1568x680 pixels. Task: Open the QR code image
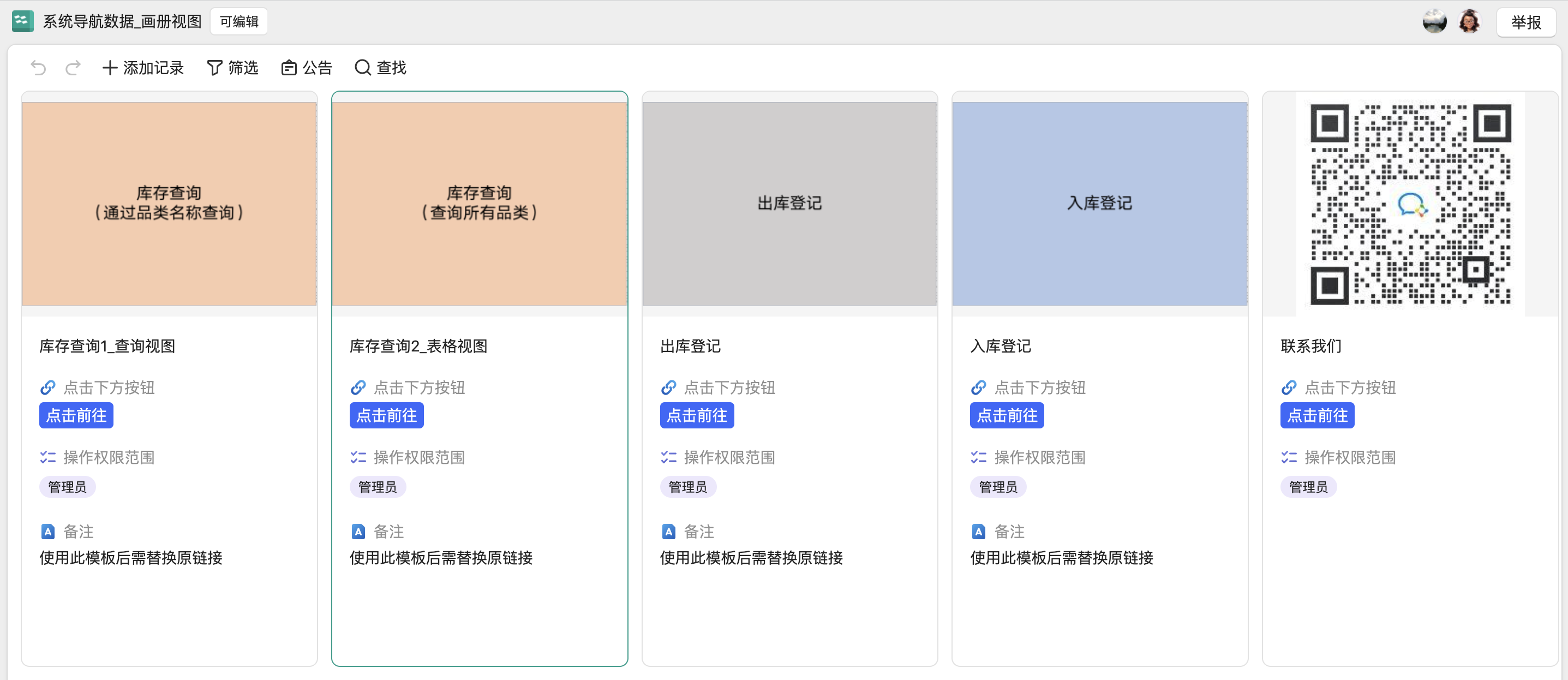(x=1410, y=204)
